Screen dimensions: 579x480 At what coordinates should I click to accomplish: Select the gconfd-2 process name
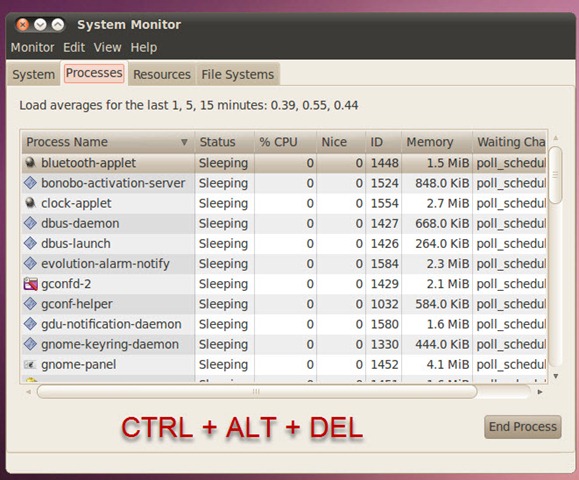[66, 284]
